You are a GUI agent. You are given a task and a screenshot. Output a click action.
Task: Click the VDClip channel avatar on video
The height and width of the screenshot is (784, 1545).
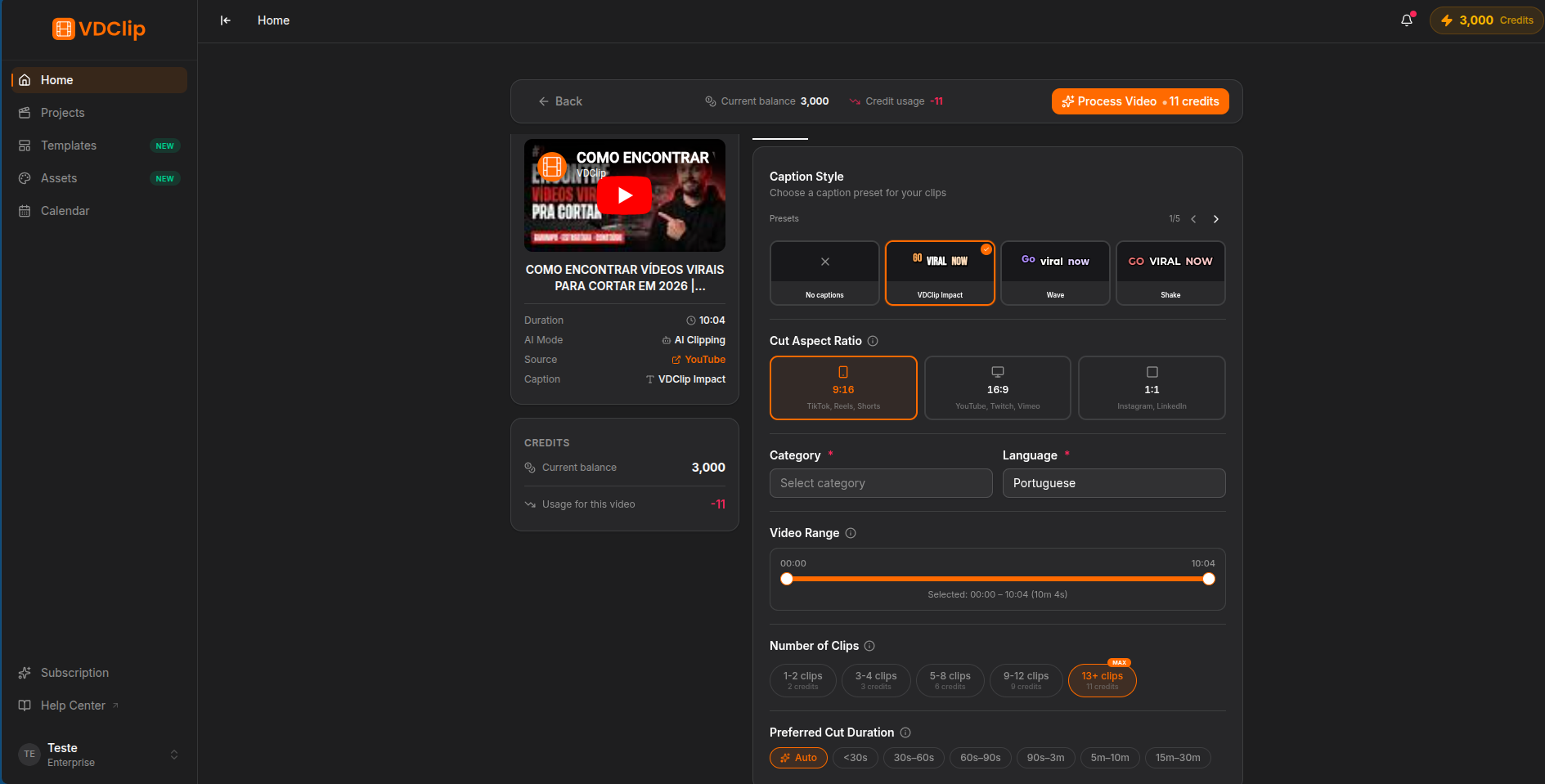coord(552,166)
